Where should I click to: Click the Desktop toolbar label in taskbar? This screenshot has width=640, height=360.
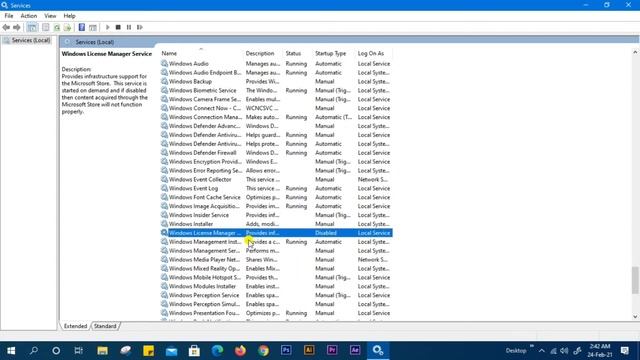click(x=516, y=351)
